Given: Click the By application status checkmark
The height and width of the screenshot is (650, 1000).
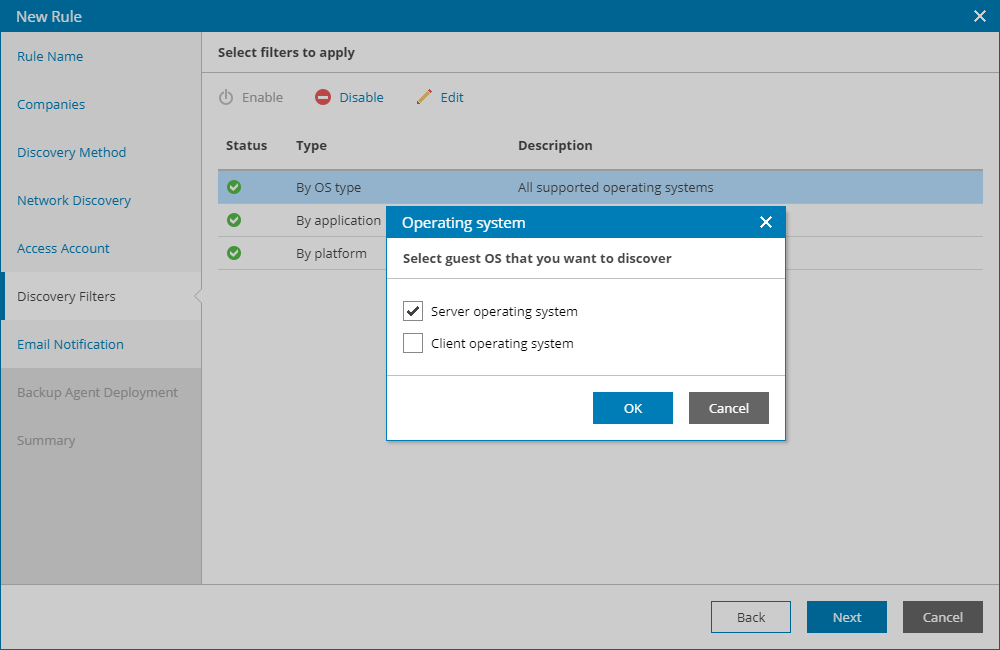Looking at the screenshot, I should tap(234, 220).
